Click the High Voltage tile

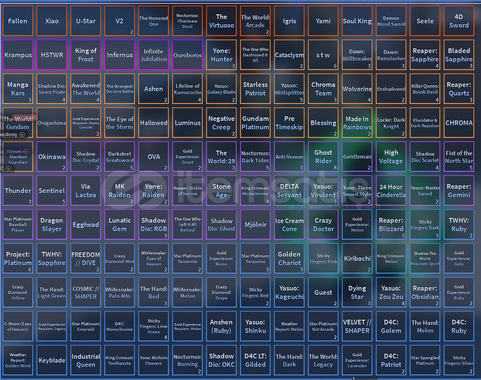coord(391,157)
